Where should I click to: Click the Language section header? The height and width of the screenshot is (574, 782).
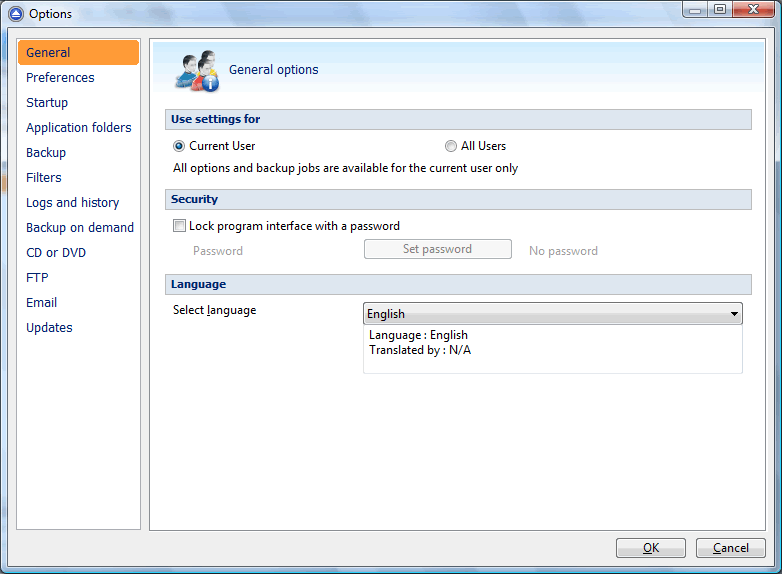click(x=458, y=284)
